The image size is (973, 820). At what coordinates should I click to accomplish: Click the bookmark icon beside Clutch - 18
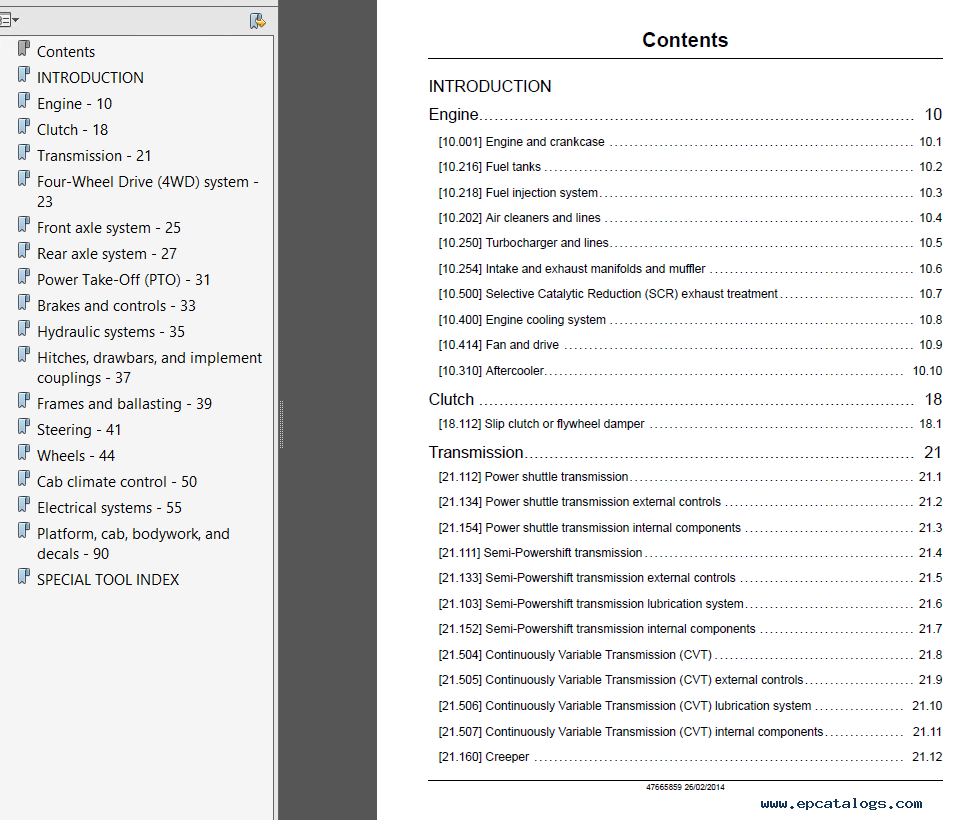click(24, 127)
